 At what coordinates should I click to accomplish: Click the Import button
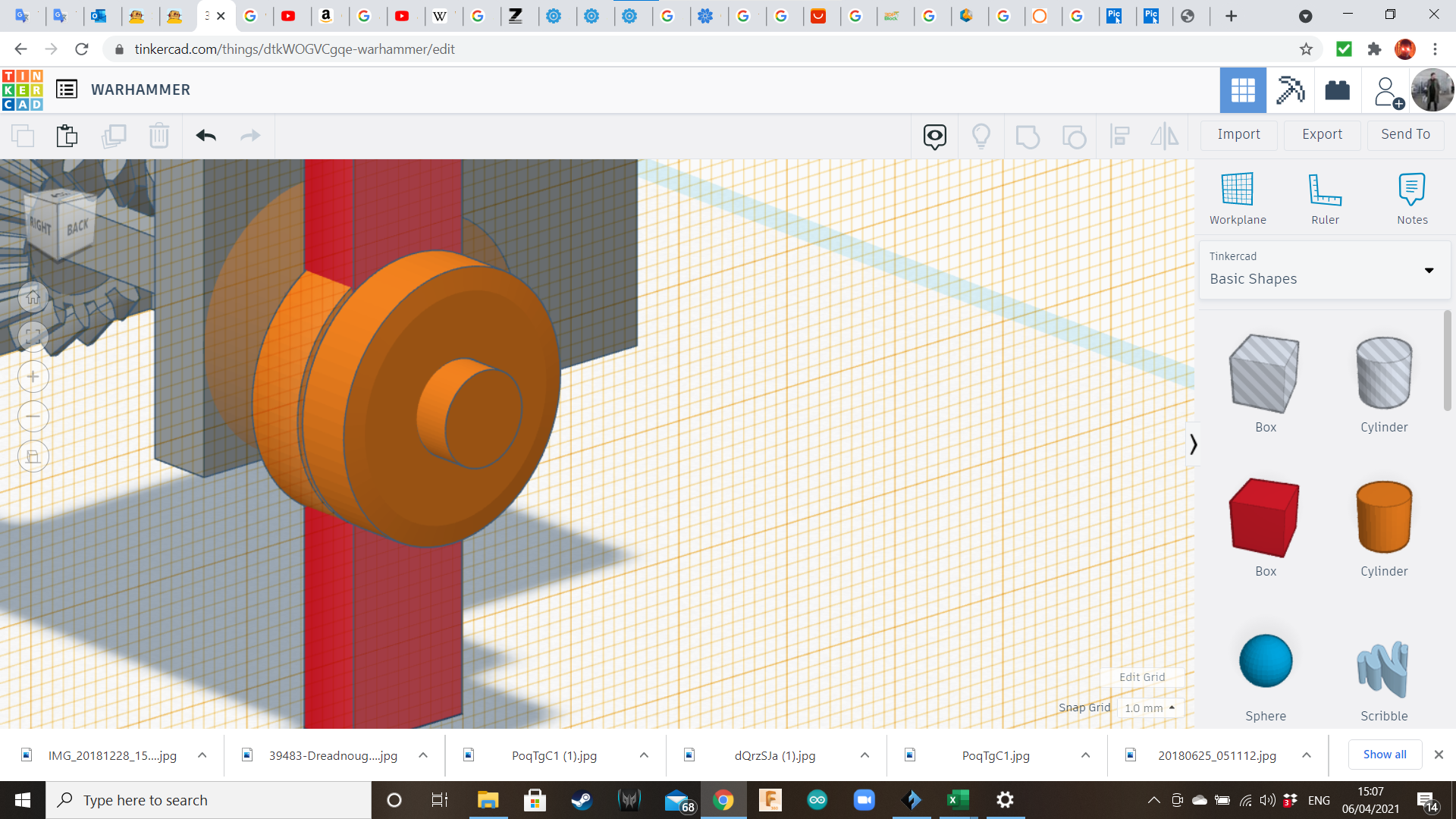point(1238,134)
